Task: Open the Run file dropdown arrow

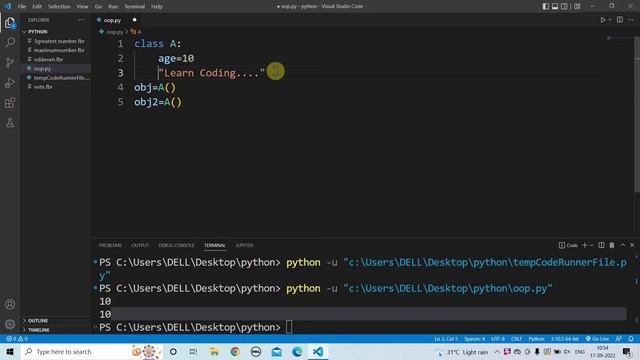Action: coord(610,20)
